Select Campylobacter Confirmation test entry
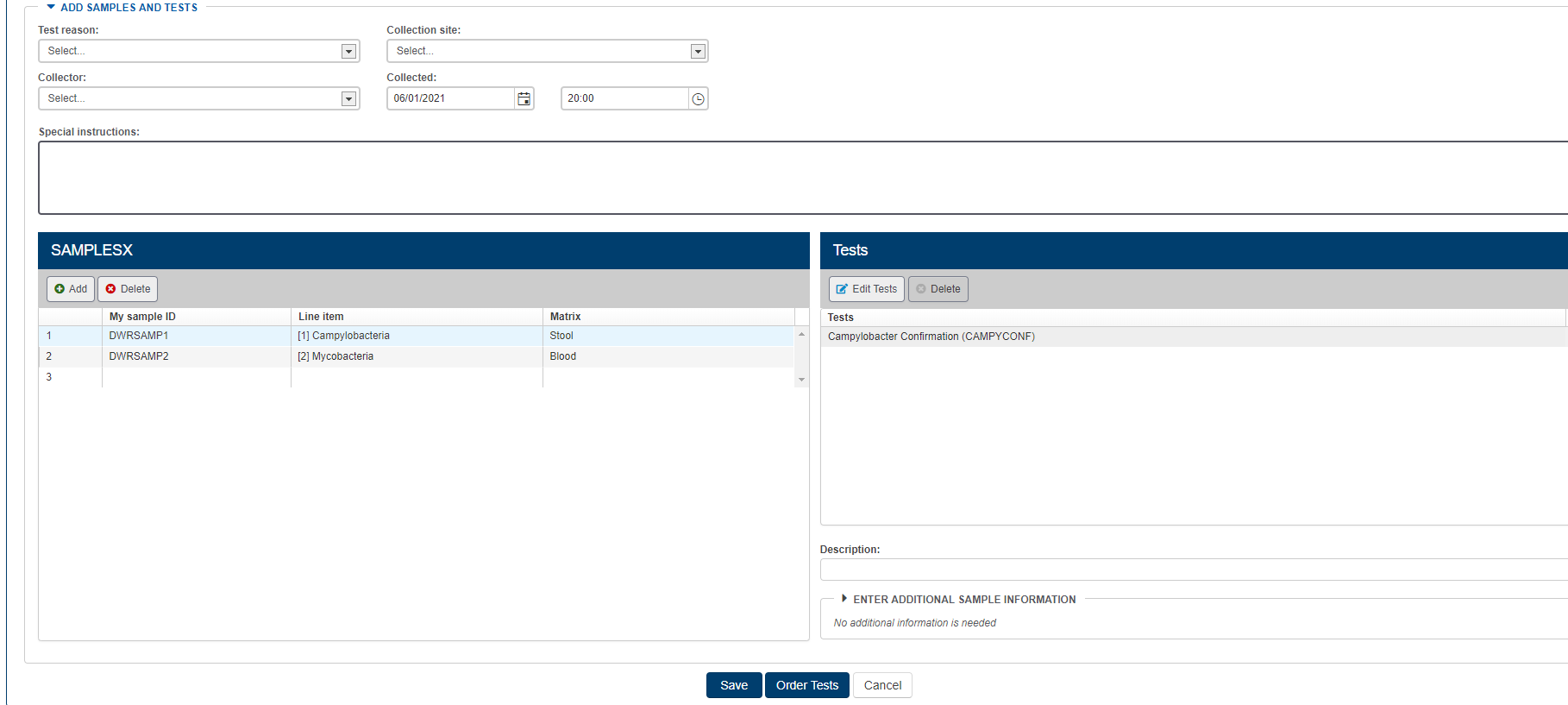The height and width of the screenshot is (705, 1568). point(931,337)
